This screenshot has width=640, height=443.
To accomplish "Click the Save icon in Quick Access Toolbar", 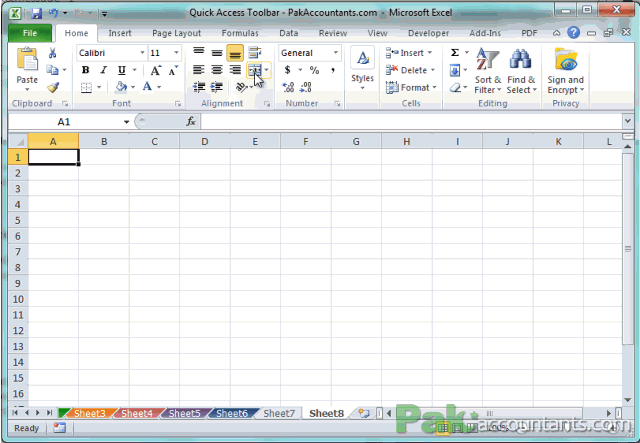I will pos(37,13).
